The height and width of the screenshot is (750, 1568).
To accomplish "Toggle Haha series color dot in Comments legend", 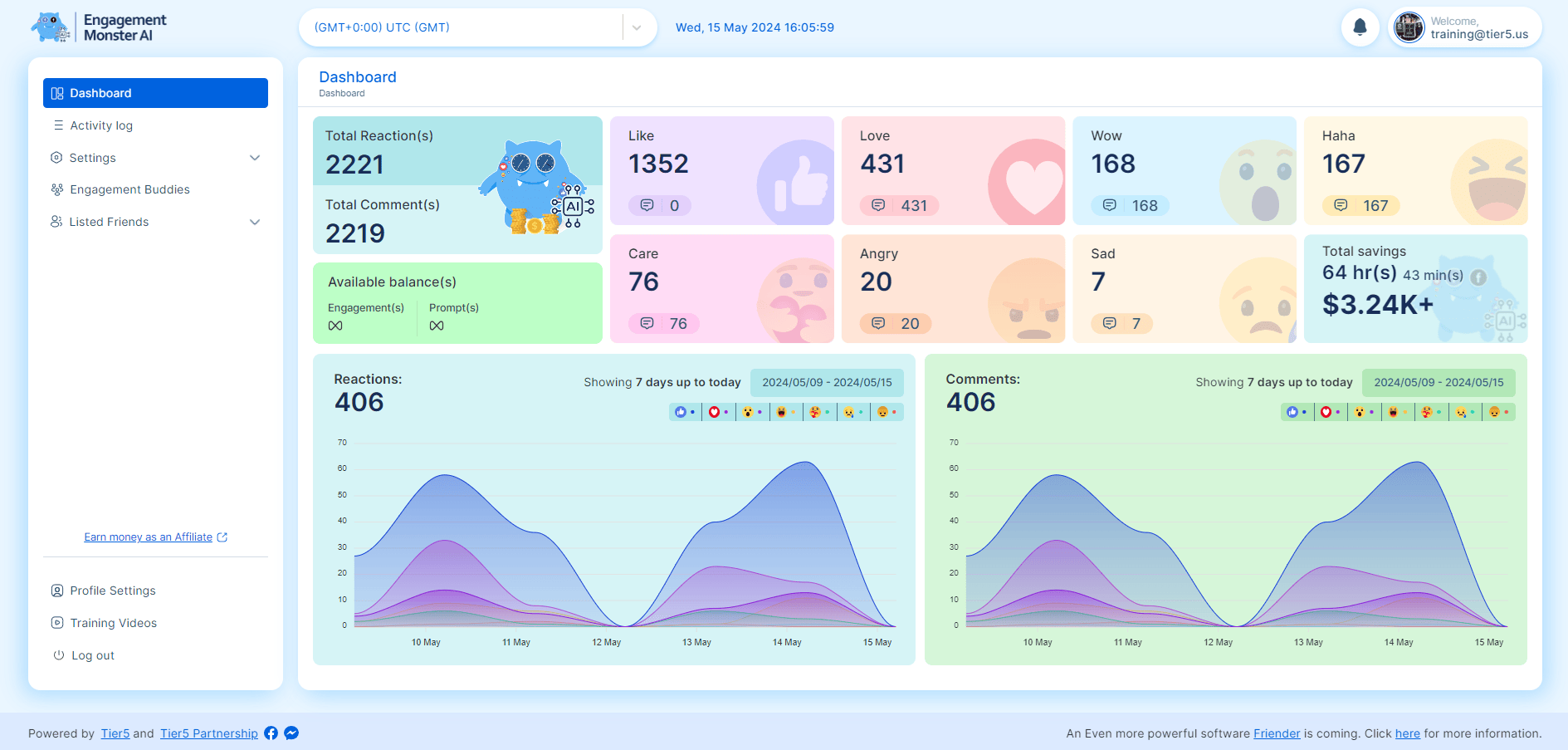I will (x=1404, y=412).
